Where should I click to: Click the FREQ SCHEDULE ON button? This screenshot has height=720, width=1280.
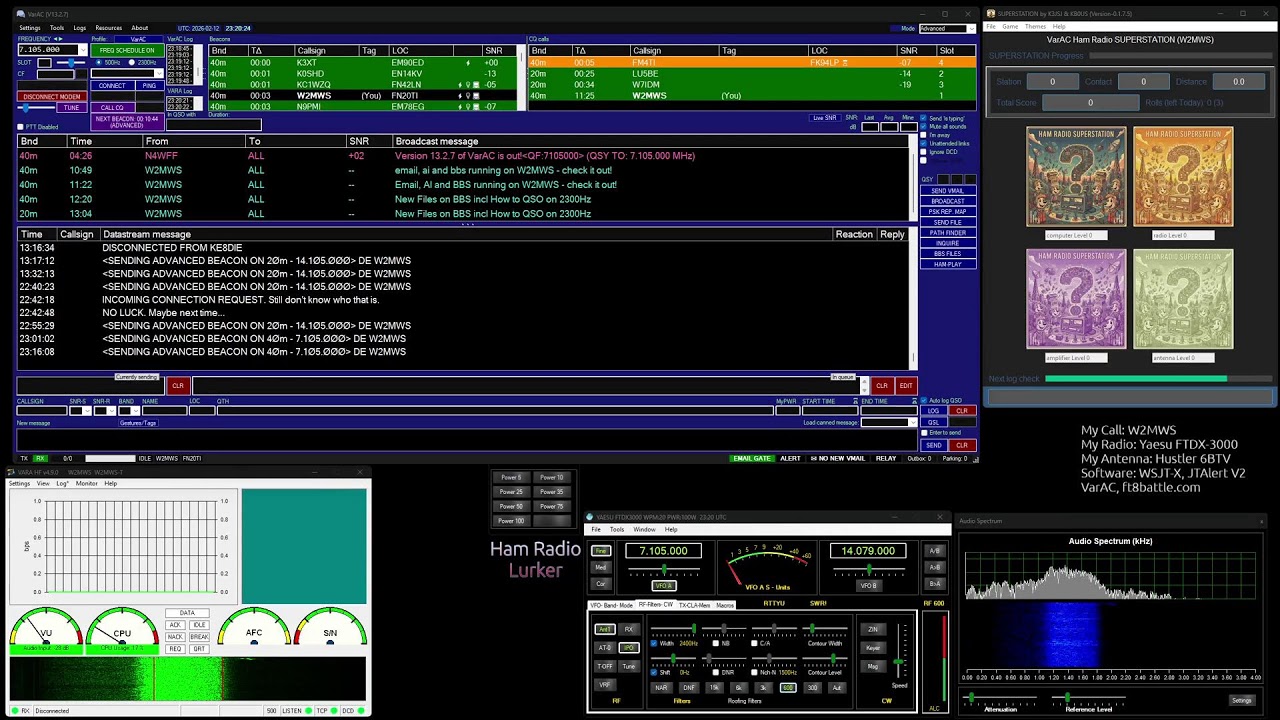point(128,50)
